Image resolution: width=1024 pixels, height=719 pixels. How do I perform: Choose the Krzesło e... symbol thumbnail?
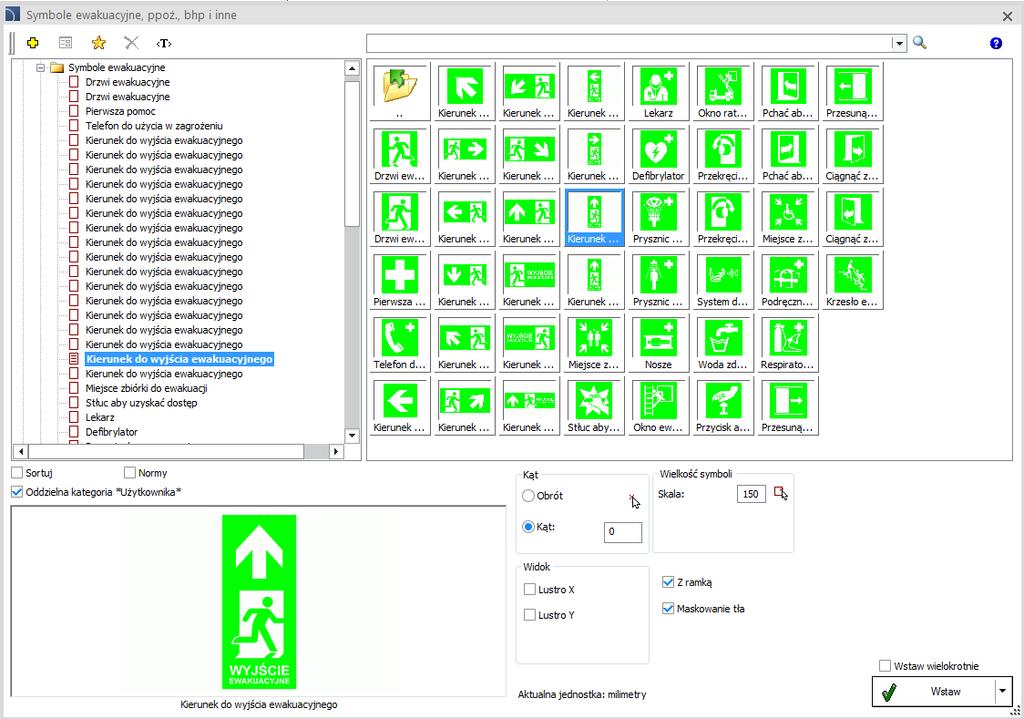[852, 281]
